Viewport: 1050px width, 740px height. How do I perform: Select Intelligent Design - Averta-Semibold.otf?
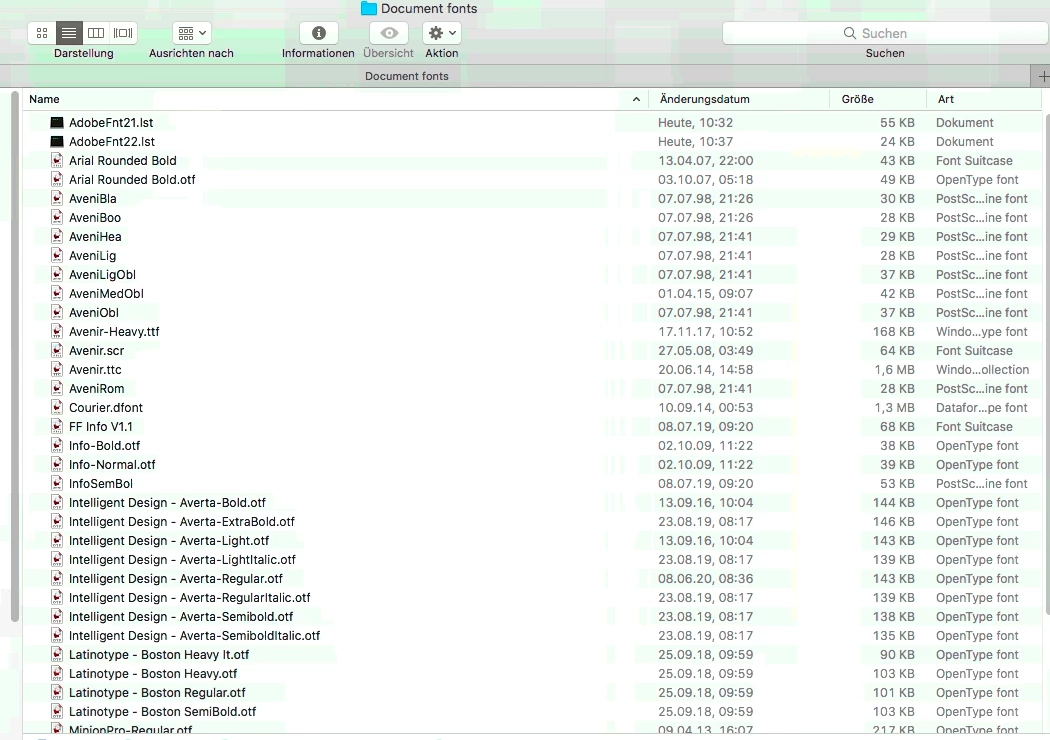click(x=181, y=616)
